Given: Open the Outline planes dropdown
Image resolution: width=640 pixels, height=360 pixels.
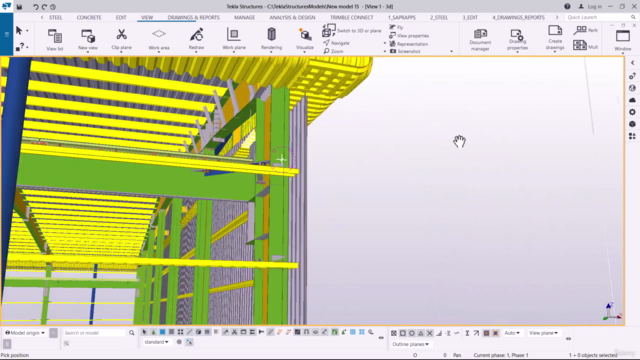Looking at the screenshot, I should tap(411, 344).
